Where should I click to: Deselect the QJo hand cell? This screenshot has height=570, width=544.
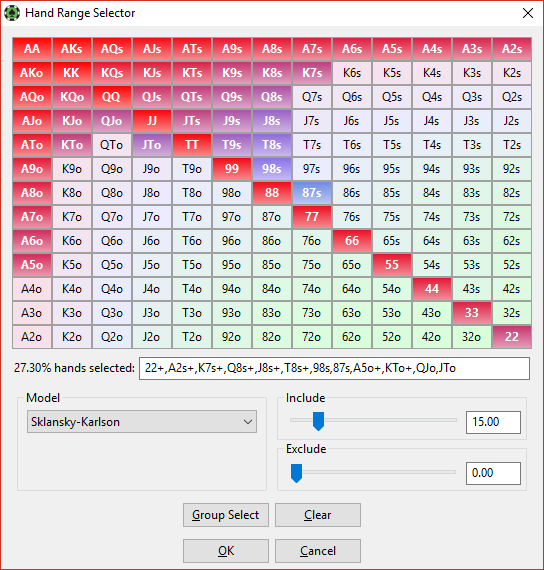(112, 121)
